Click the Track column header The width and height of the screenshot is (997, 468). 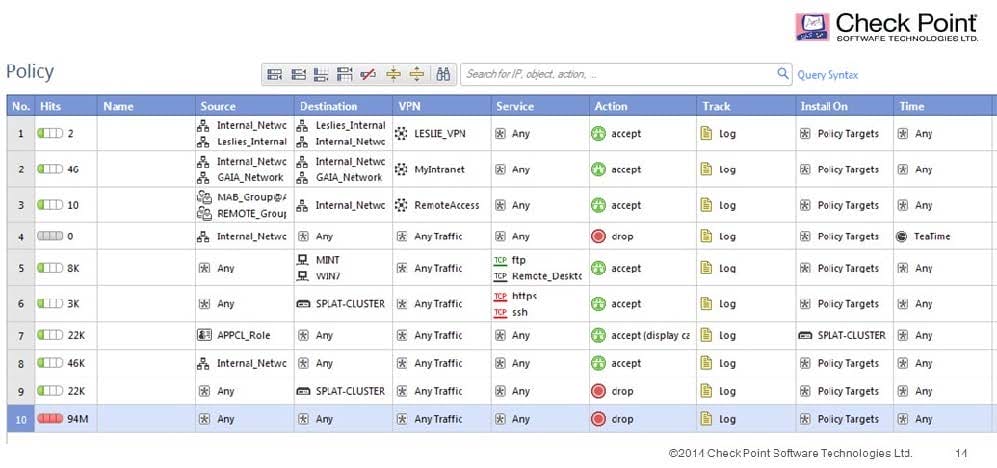click(746, 106)
